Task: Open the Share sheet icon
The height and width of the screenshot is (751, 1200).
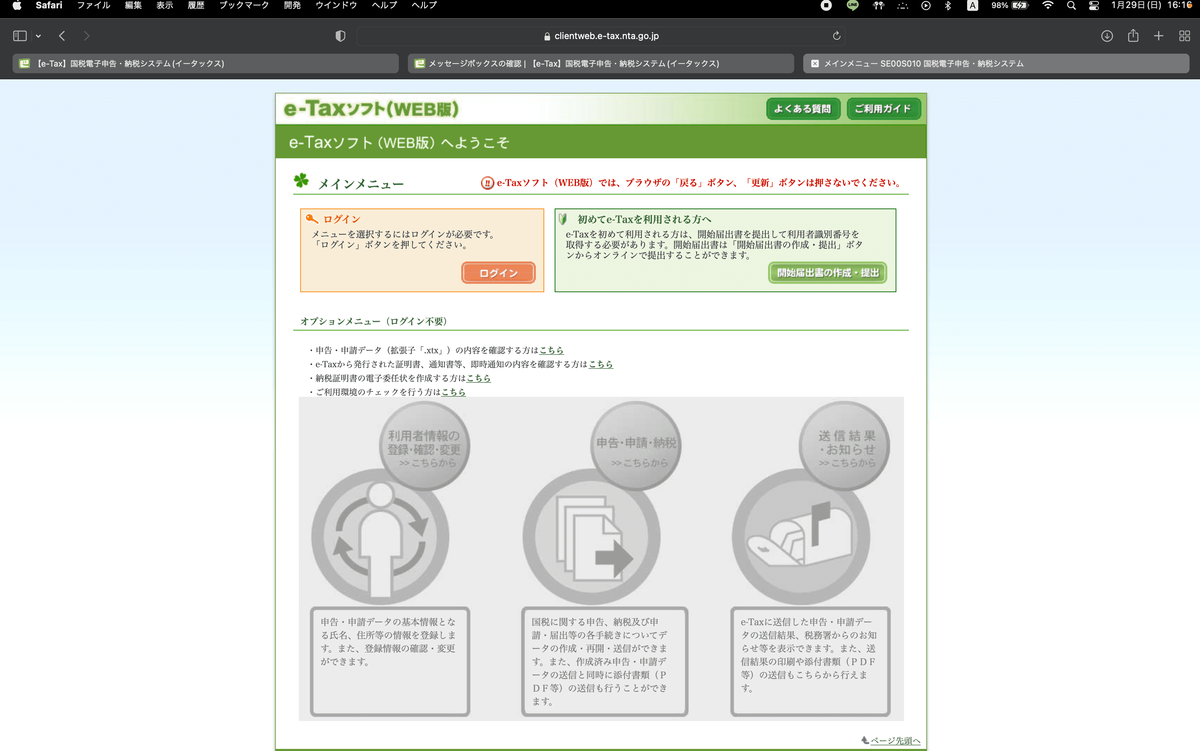Action: click(x=1133, y=35)
